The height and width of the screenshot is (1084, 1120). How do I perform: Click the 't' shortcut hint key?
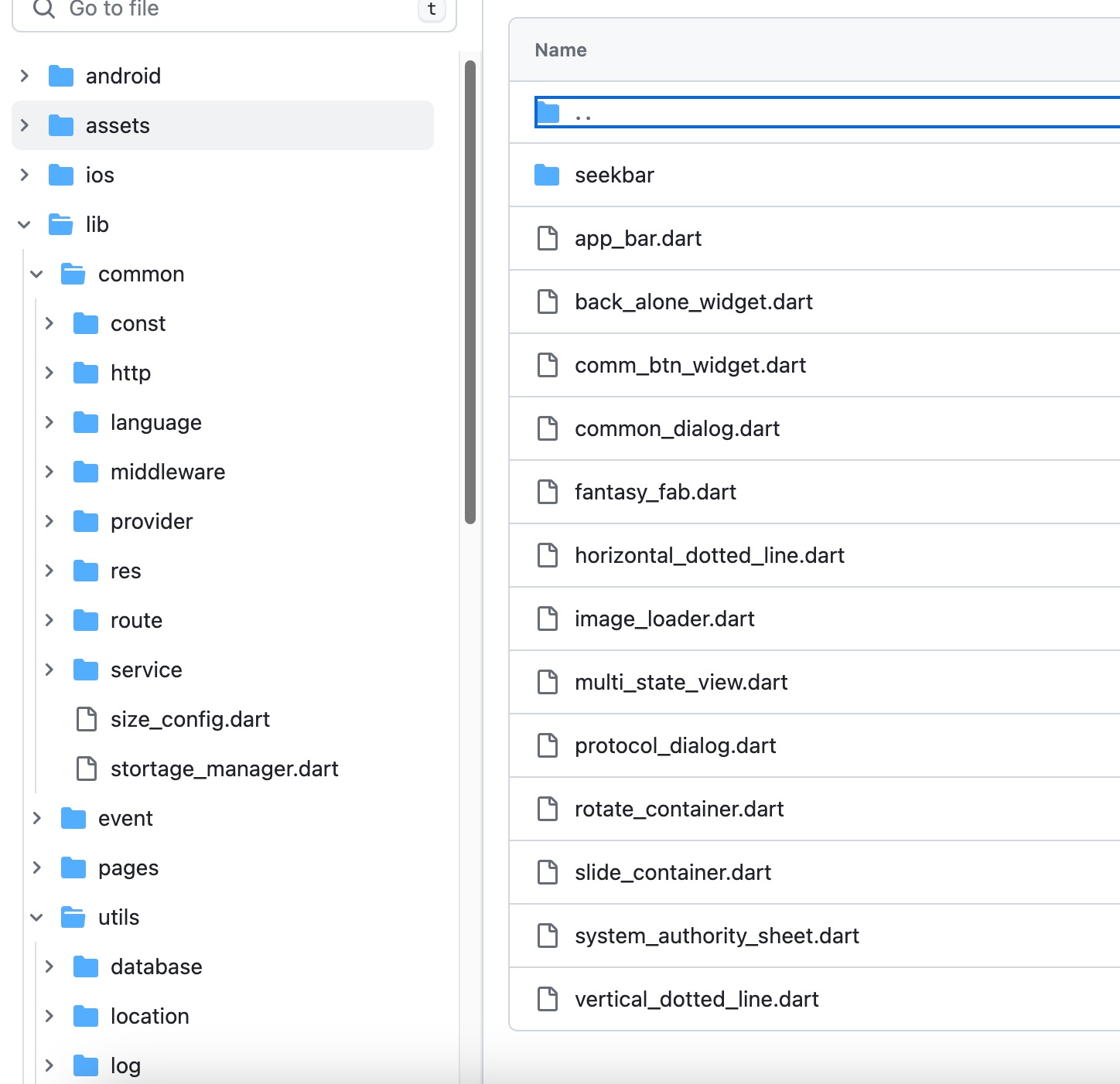[x=432, y=9]
